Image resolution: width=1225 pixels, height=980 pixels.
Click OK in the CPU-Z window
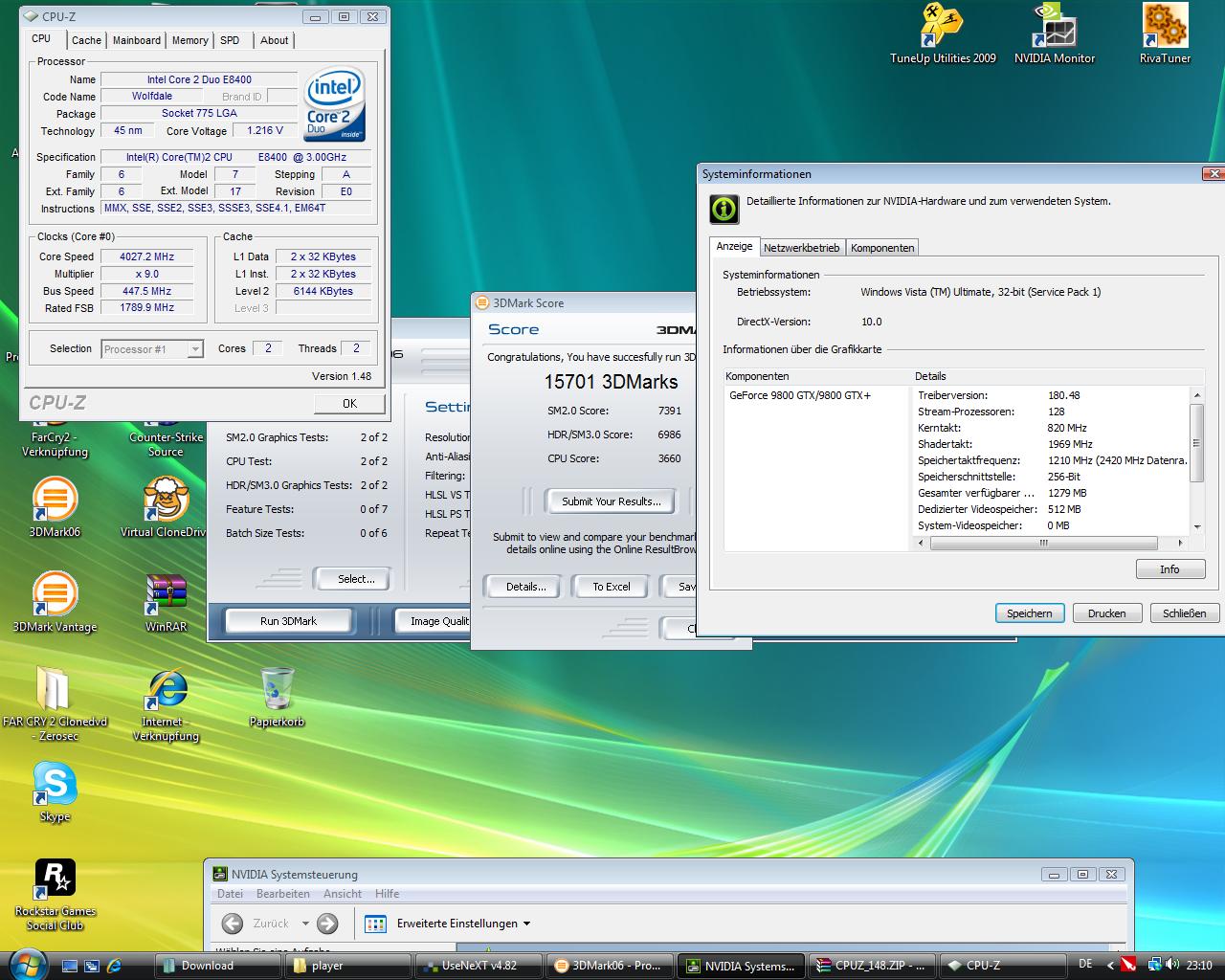[349, 404]
